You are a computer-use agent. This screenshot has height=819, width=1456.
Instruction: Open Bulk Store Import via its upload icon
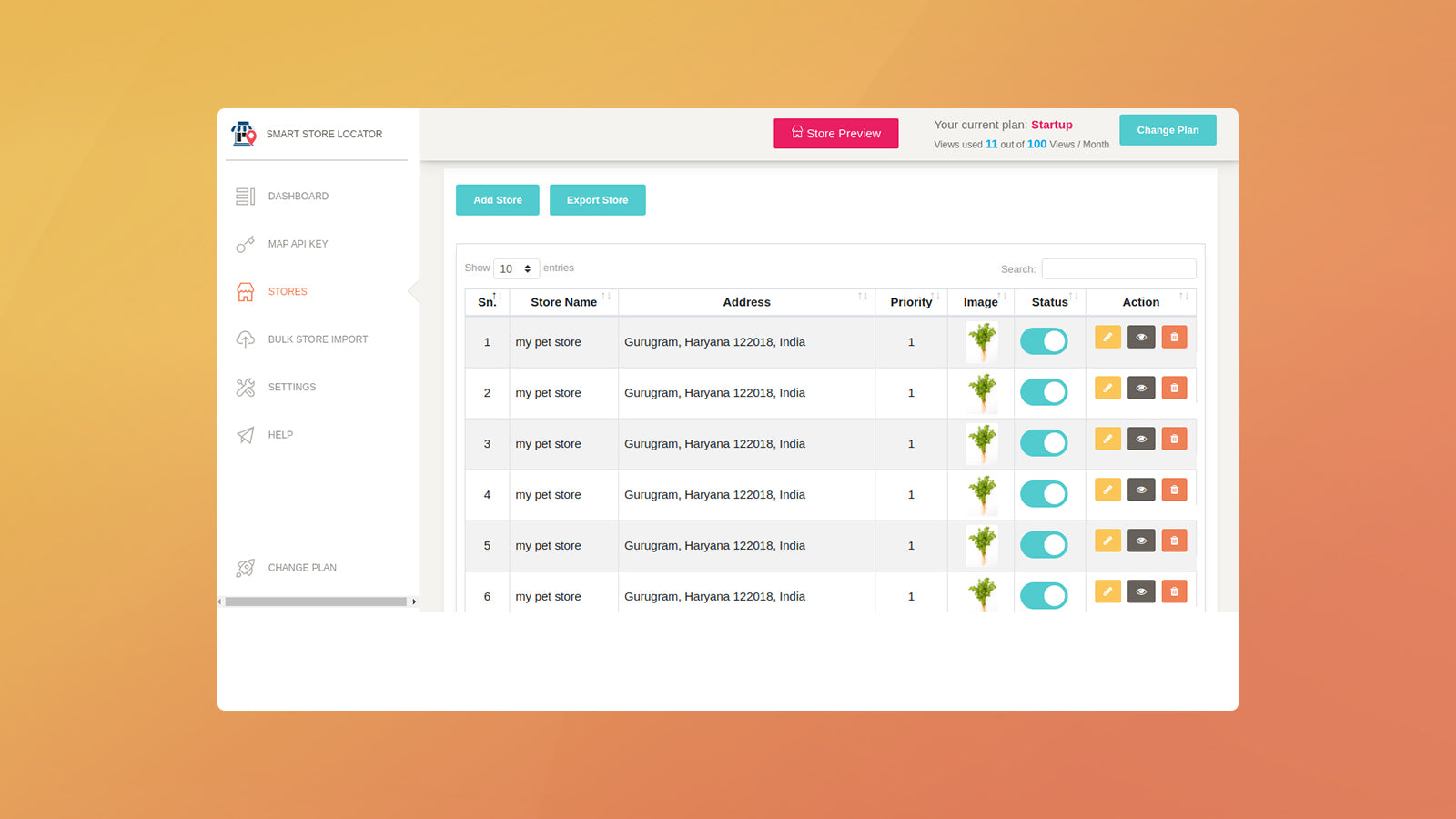click(244, 339)
